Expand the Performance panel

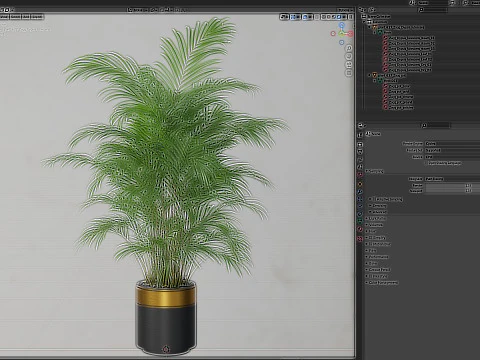(x=377, y=257)
